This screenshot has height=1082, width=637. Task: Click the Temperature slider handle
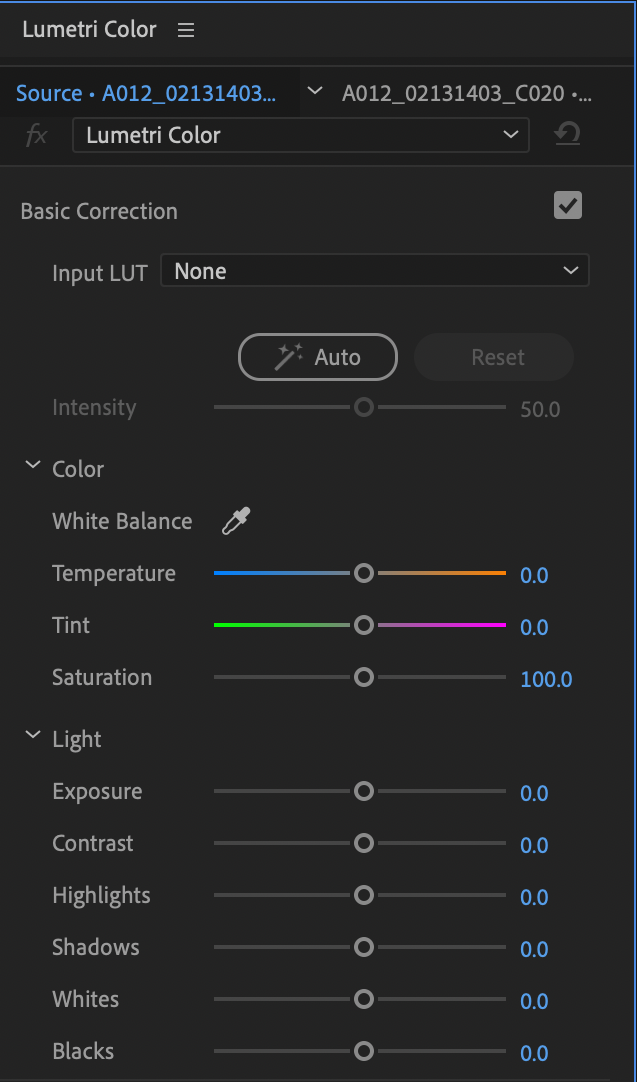[364, 573]
